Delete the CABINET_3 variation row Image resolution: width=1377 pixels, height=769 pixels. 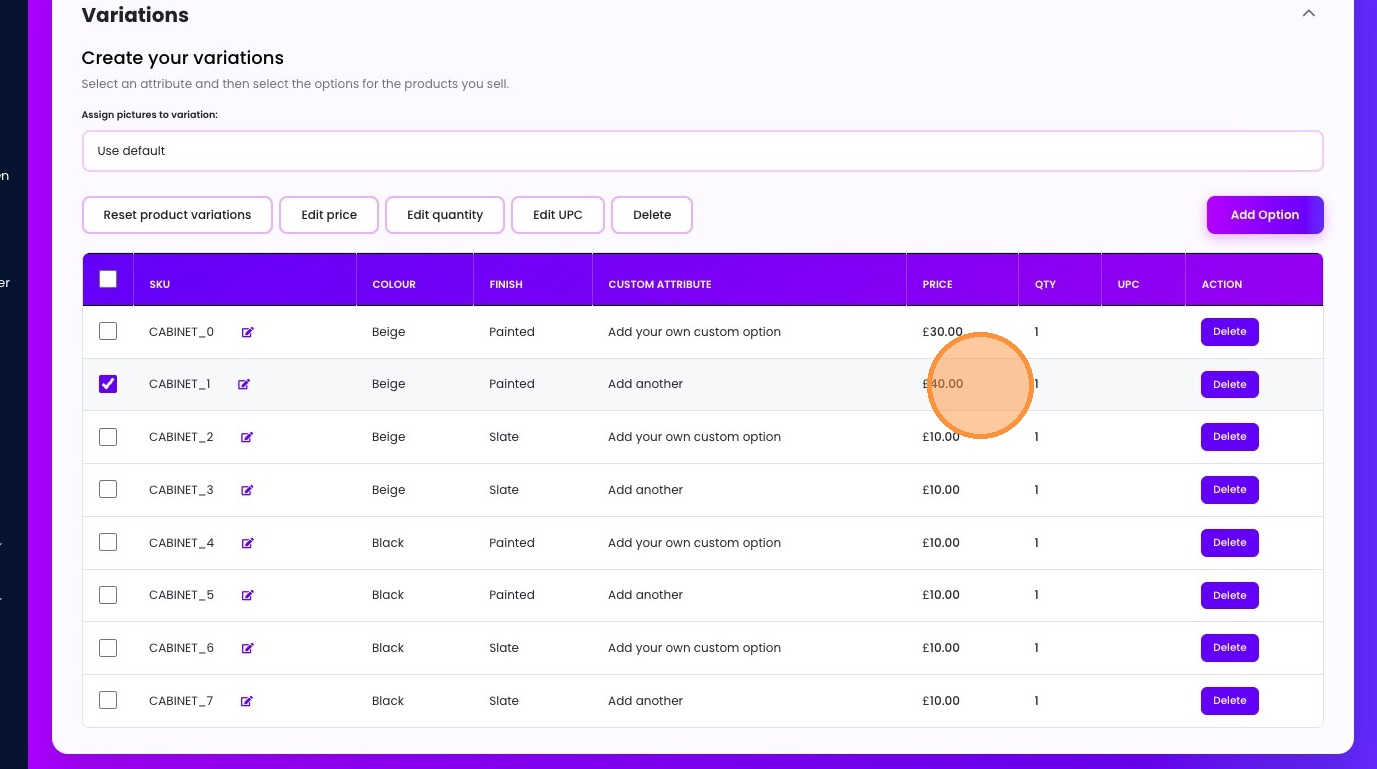[1229, 490]
